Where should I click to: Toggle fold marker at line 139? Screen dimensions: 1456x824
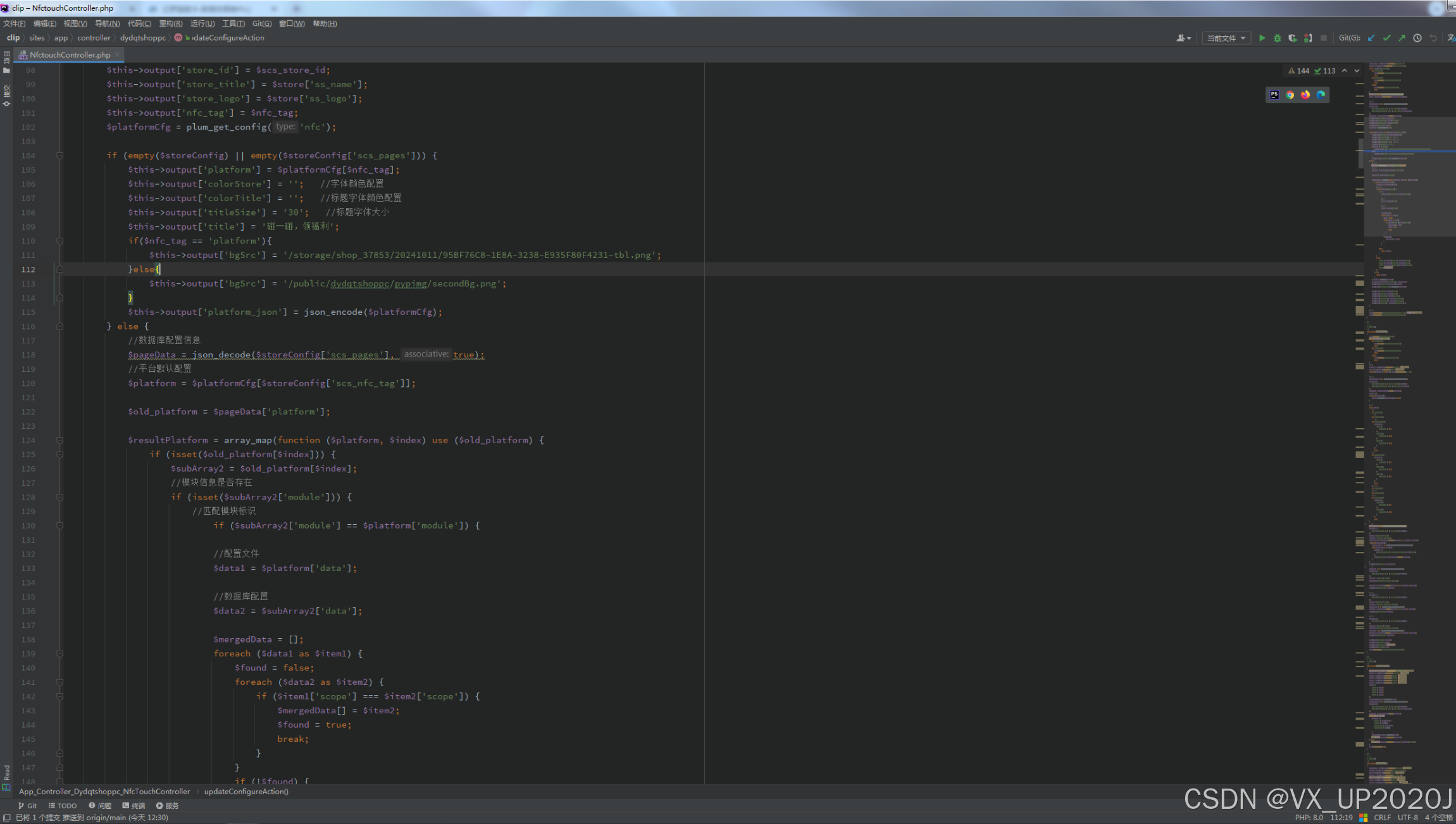(x=59, y=654)
